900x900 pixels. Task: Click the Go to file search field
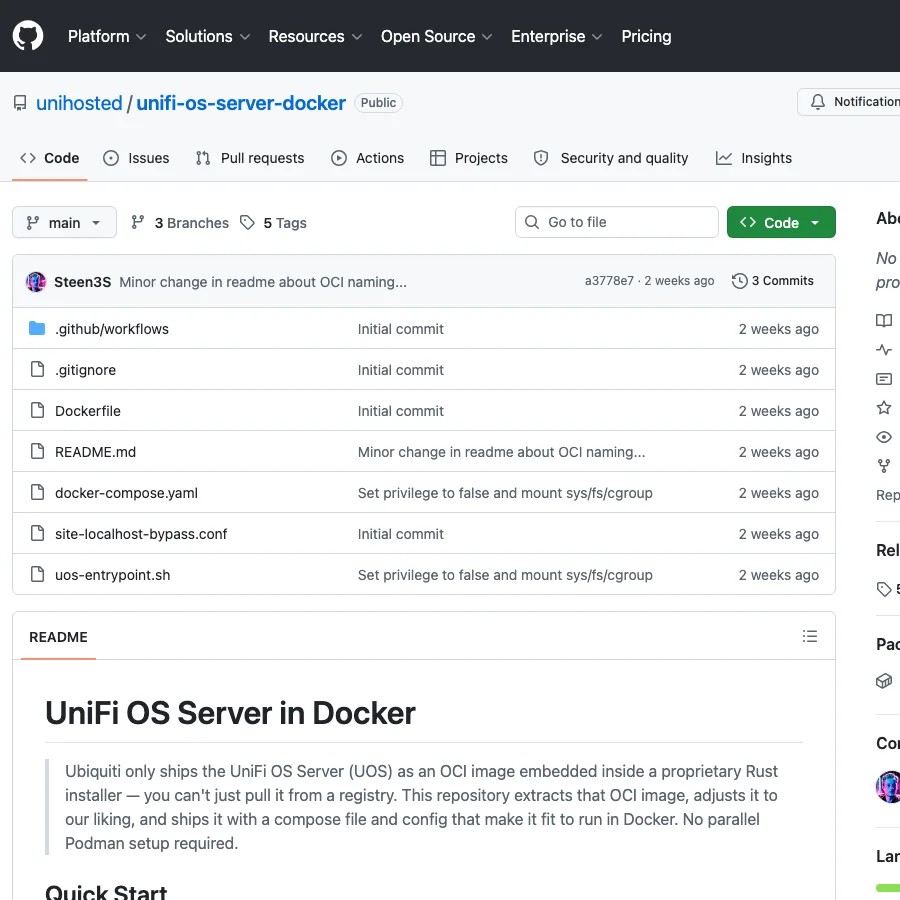tap(616, 222)
